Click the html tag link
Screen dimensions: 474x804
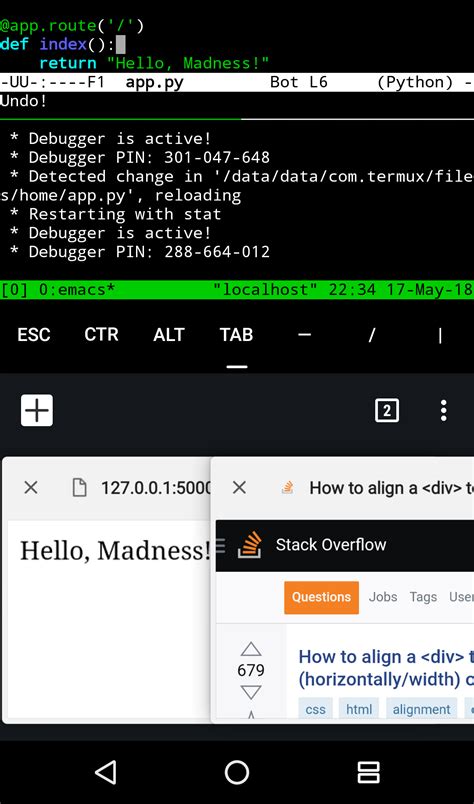coord(359,709)
